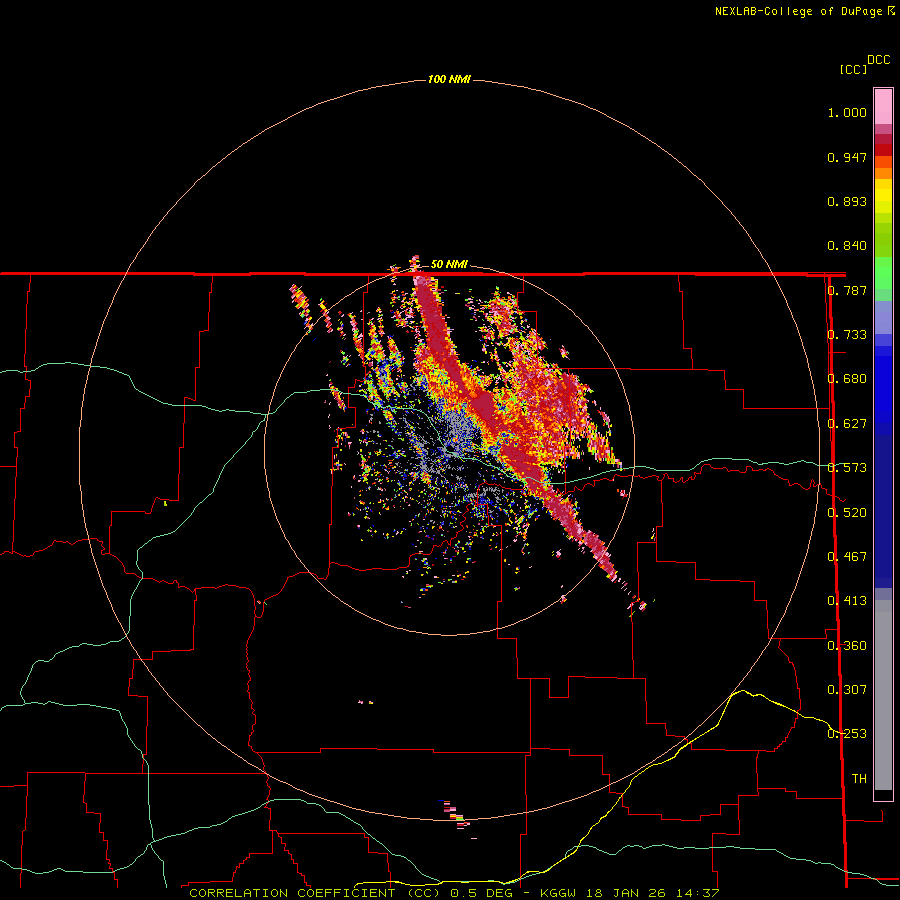
Task: Click the 0.680 value on the color scale
Action: (847, 379)
